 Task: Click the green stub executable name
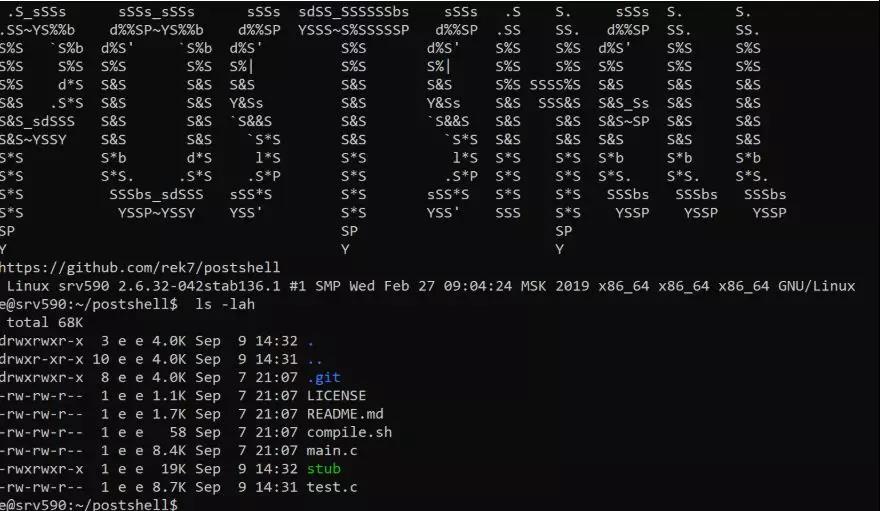click(x=324, y=469)
